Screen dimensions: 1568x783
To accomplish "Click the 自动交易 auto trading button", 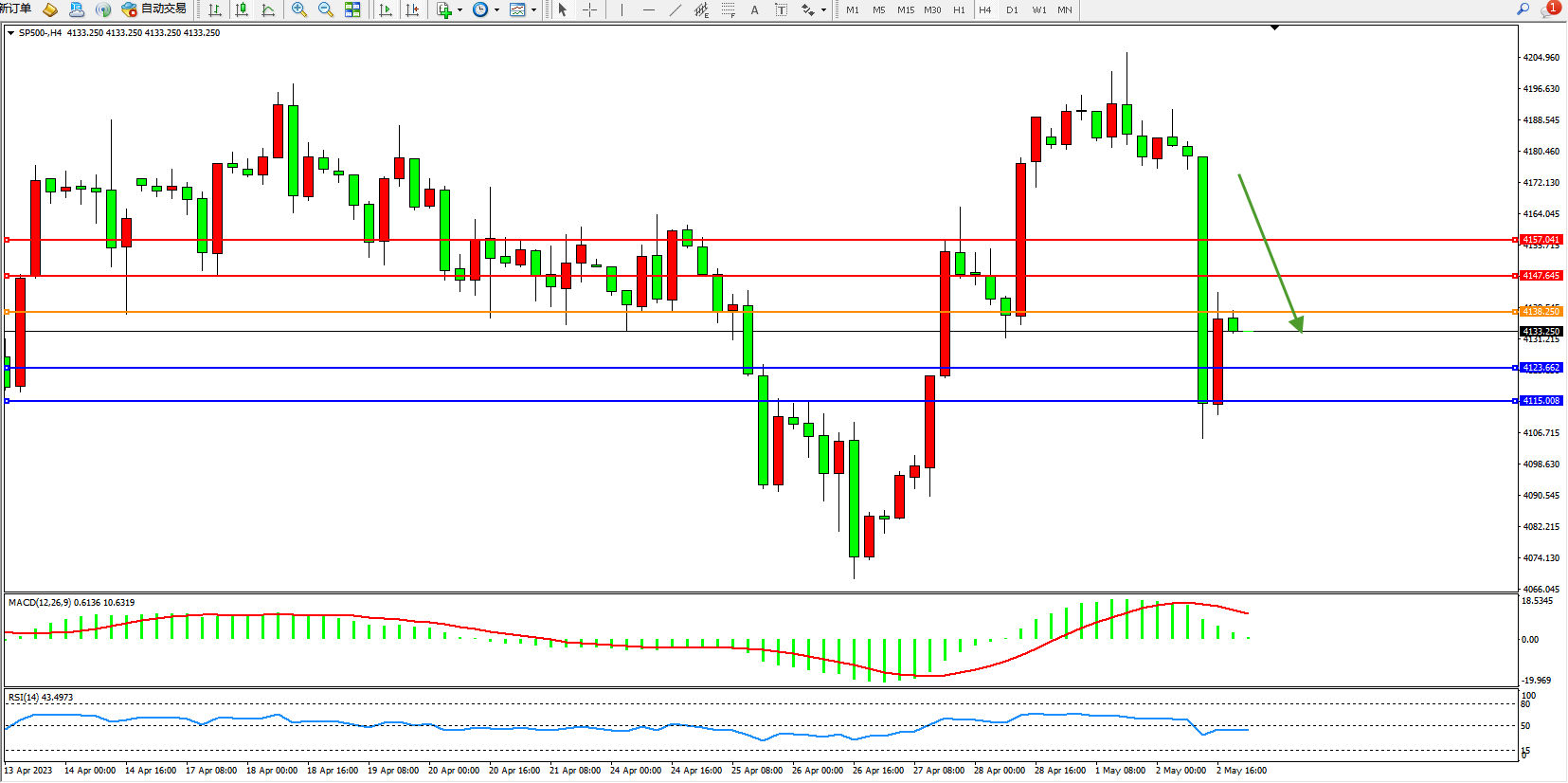I will point(154,9).
